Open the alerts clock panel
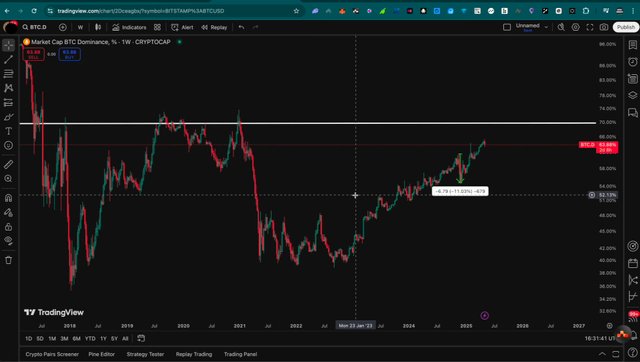Image resolution: width=640 pixels, height=362 pixels. 633,62
